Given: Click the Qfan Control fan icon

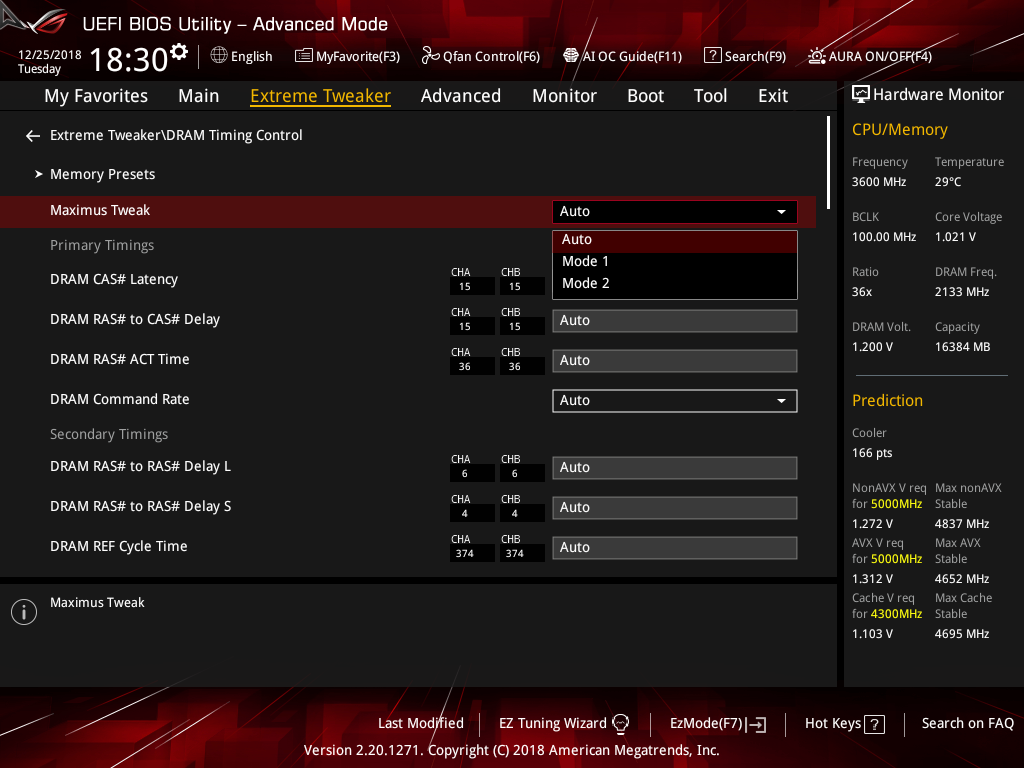Looking at the screenshot, I should point(430,56).
